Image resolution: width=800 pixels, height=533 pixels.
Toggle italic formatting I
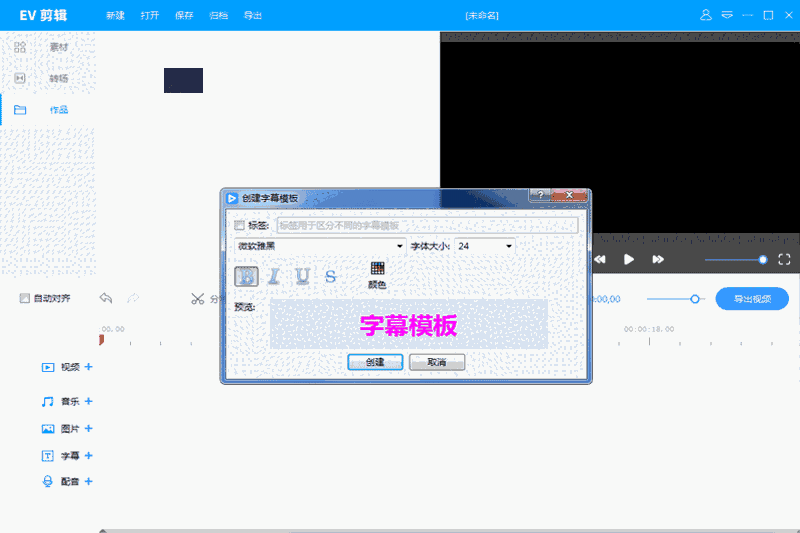tap(274, 276)
